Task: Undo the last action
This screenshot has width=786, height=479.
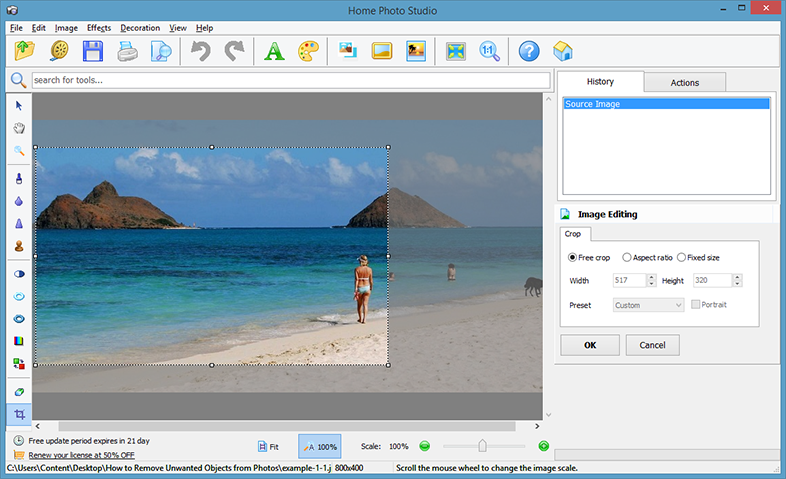Action: (201, 51)
